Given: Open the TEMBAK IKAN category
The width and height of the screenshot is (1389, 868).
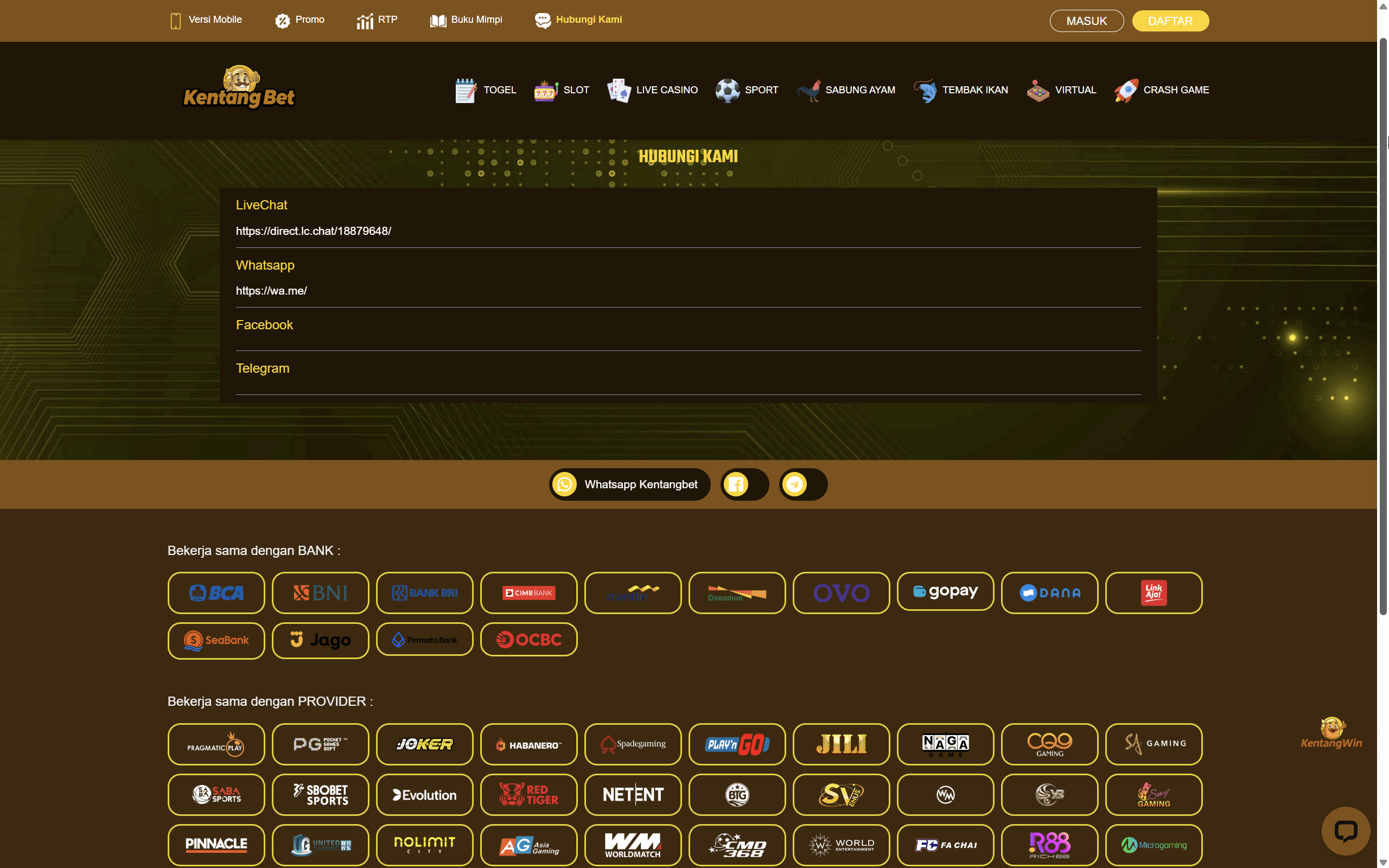Looking at the screenshot, I should point(961,90).
